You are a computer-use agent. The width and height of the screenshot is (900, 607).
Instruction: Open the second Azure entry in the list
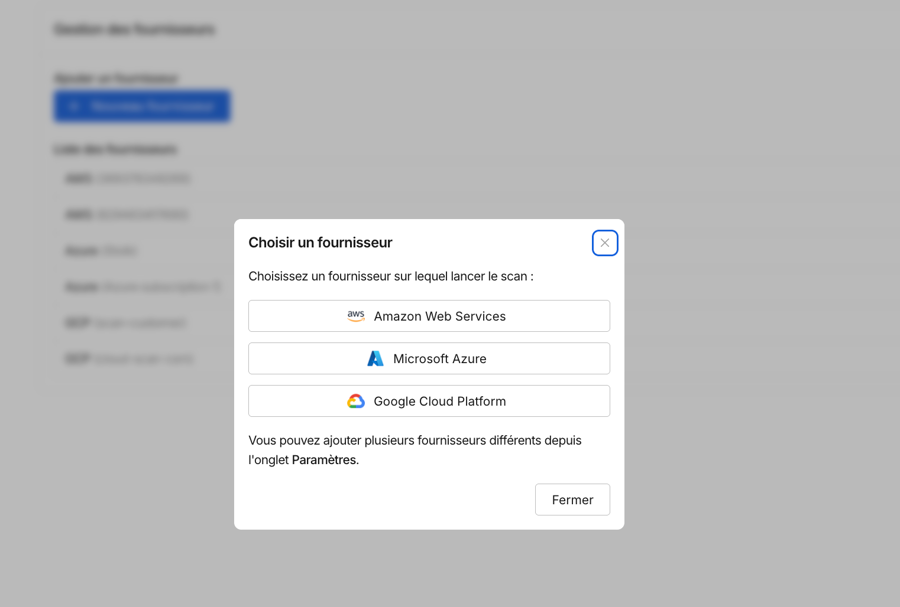click(x=142, y=287)
